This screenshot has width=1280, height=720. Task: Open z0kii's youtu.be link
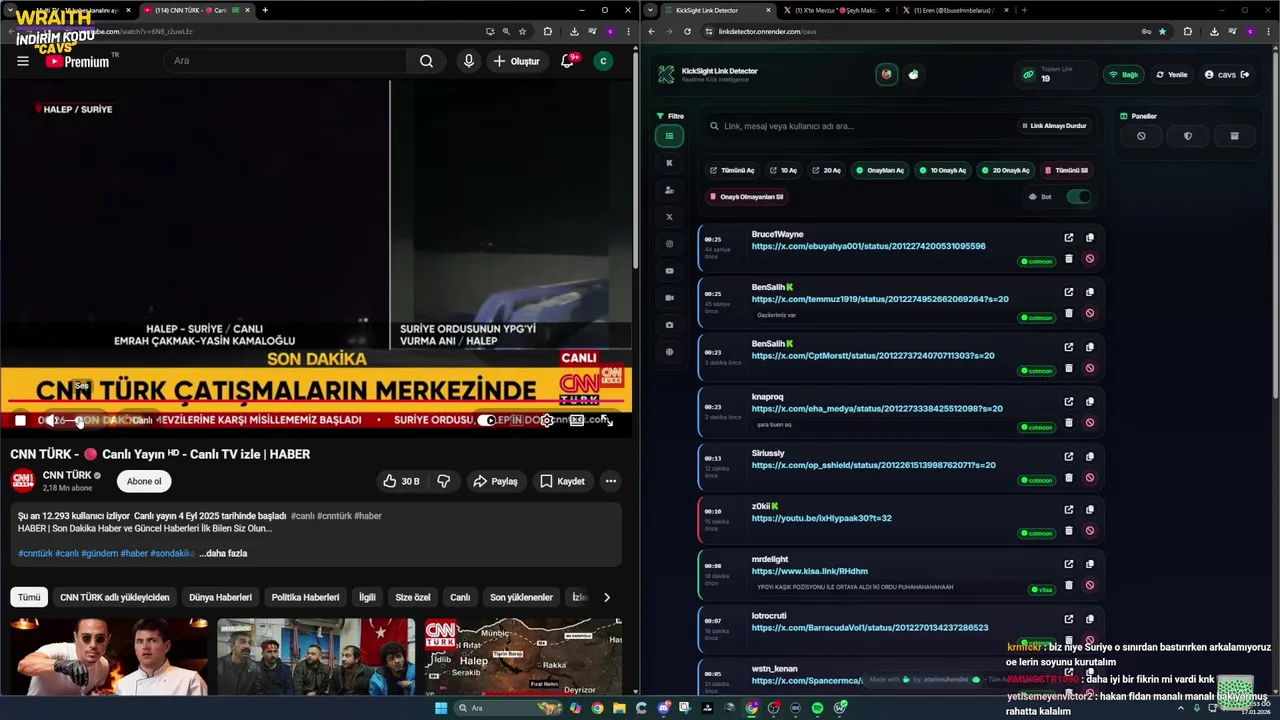[821, 518]
